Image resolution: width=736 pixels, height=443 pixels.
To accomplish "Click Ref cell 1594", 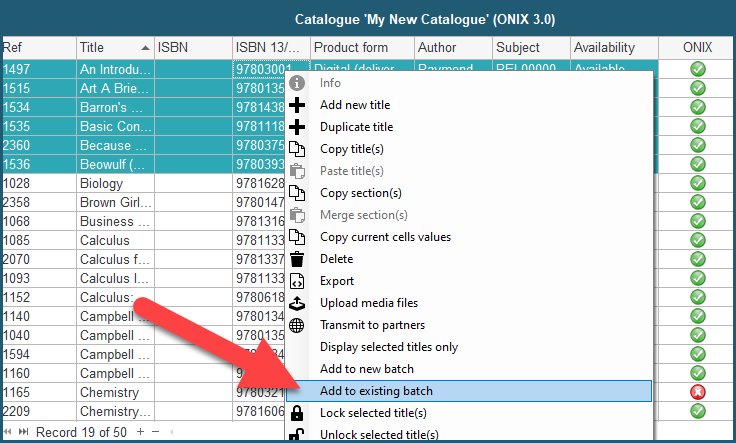I will click(38, 354).
